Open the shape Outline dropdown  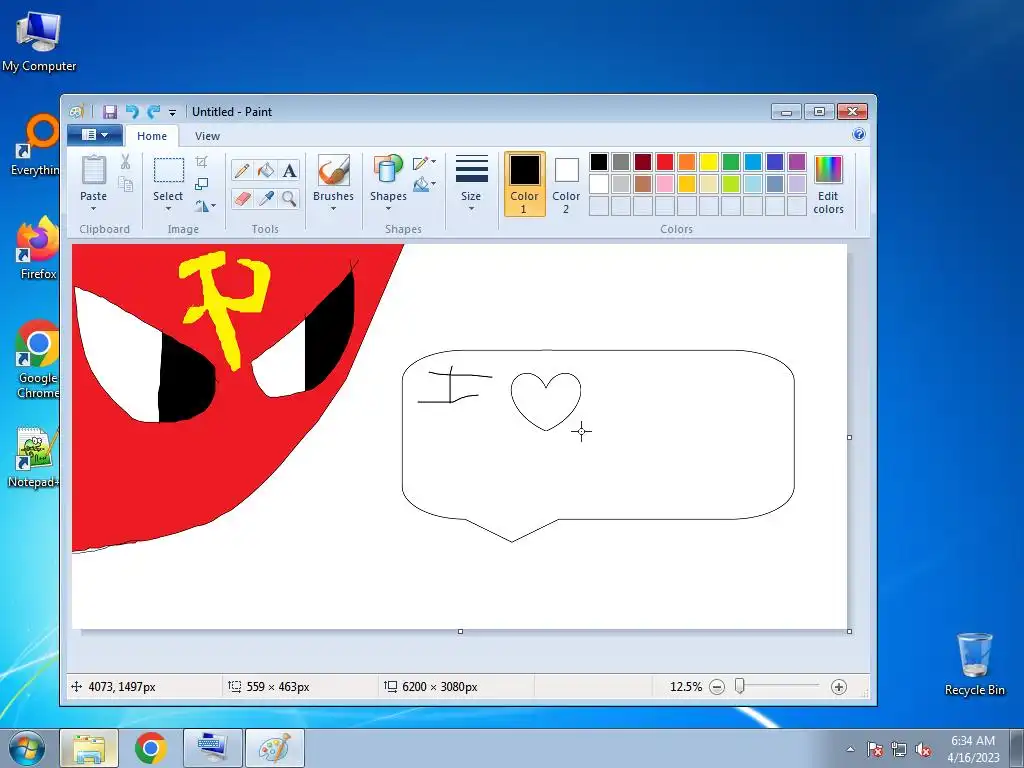tap(424, 162)
